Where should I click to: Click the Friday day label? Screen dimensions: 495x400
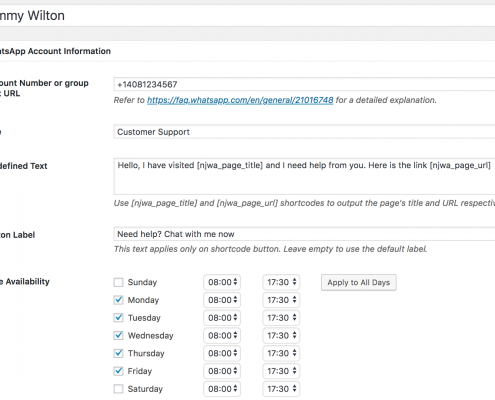(x=140, y=371)
